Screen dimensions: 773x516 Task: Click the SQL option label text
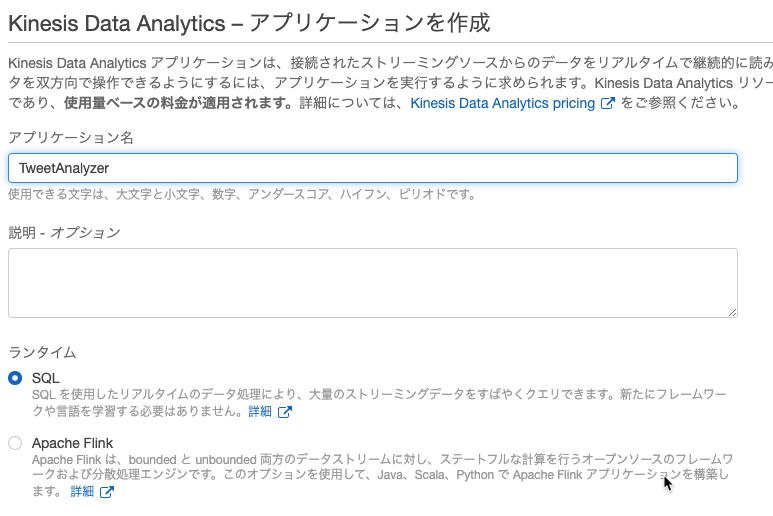pyautogui.click(x=46, y=378)
